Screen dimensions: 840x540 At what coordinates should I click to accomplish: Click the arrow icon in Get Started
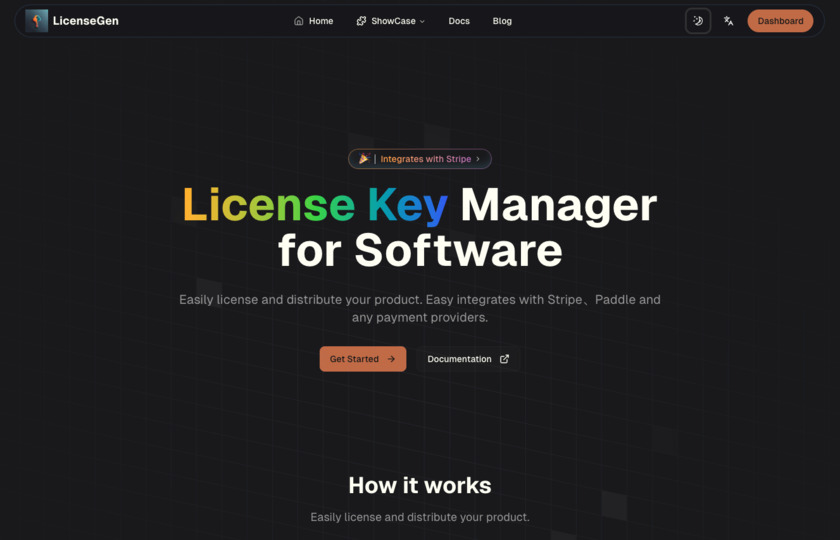click(x=391, y=359)
